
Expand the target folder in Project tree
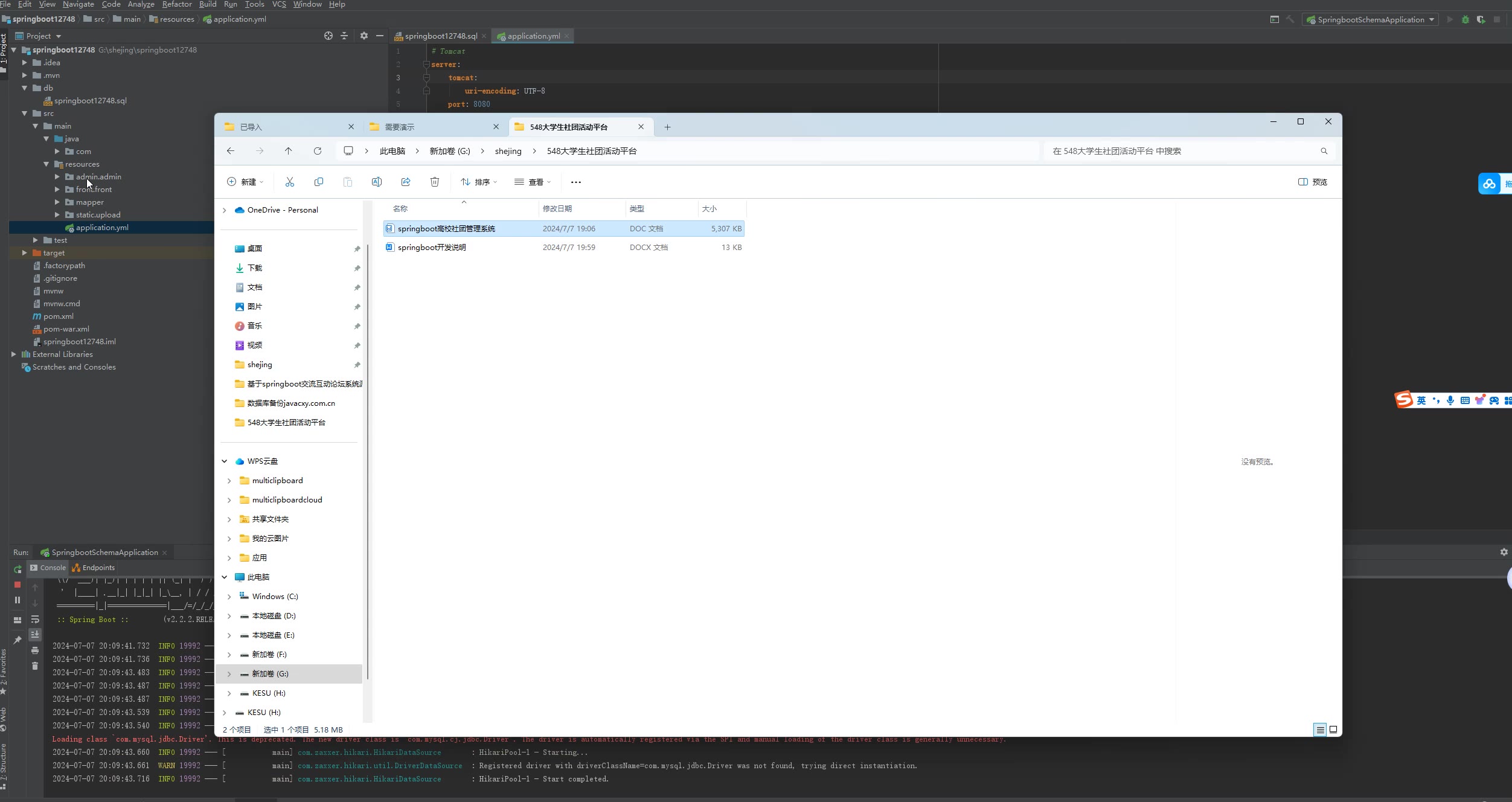(x=24, y=253)
